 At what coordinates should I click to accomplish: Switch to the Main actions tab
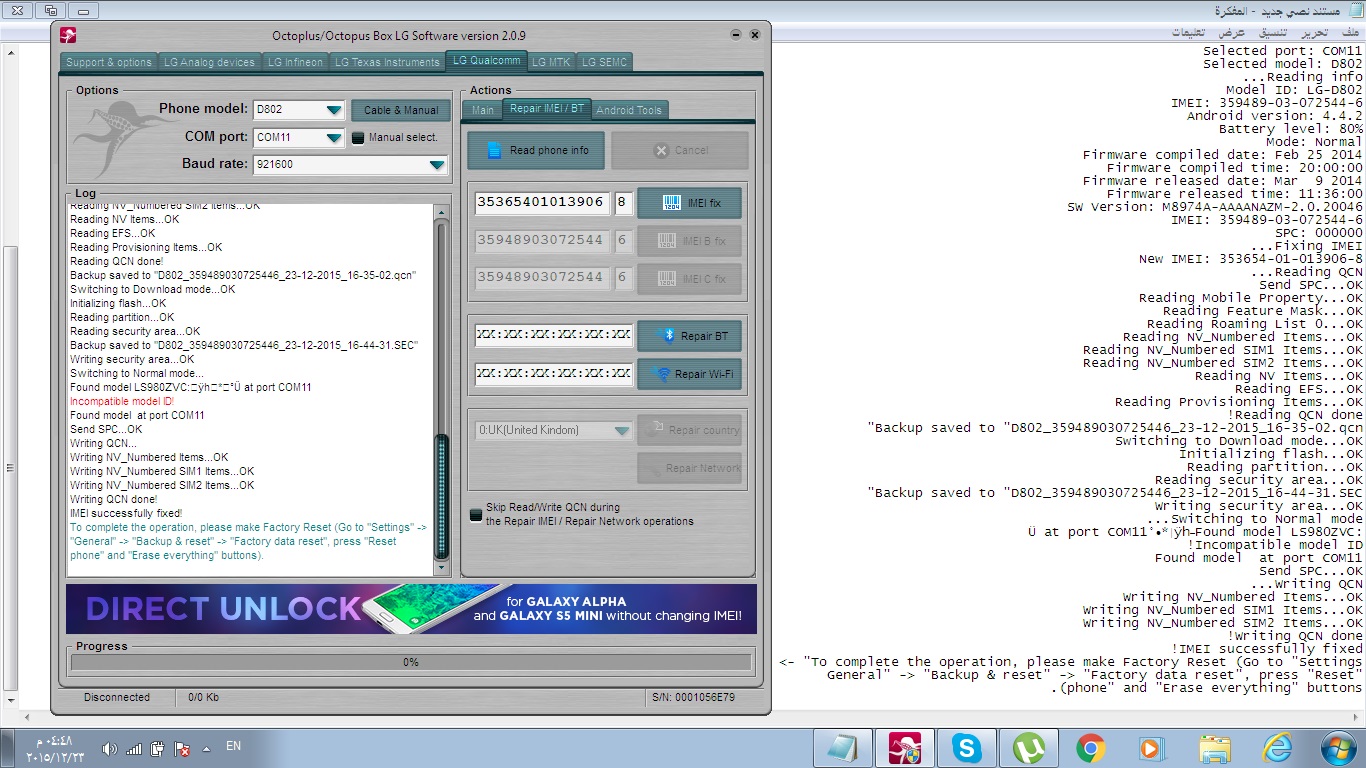tap(483, 110)
